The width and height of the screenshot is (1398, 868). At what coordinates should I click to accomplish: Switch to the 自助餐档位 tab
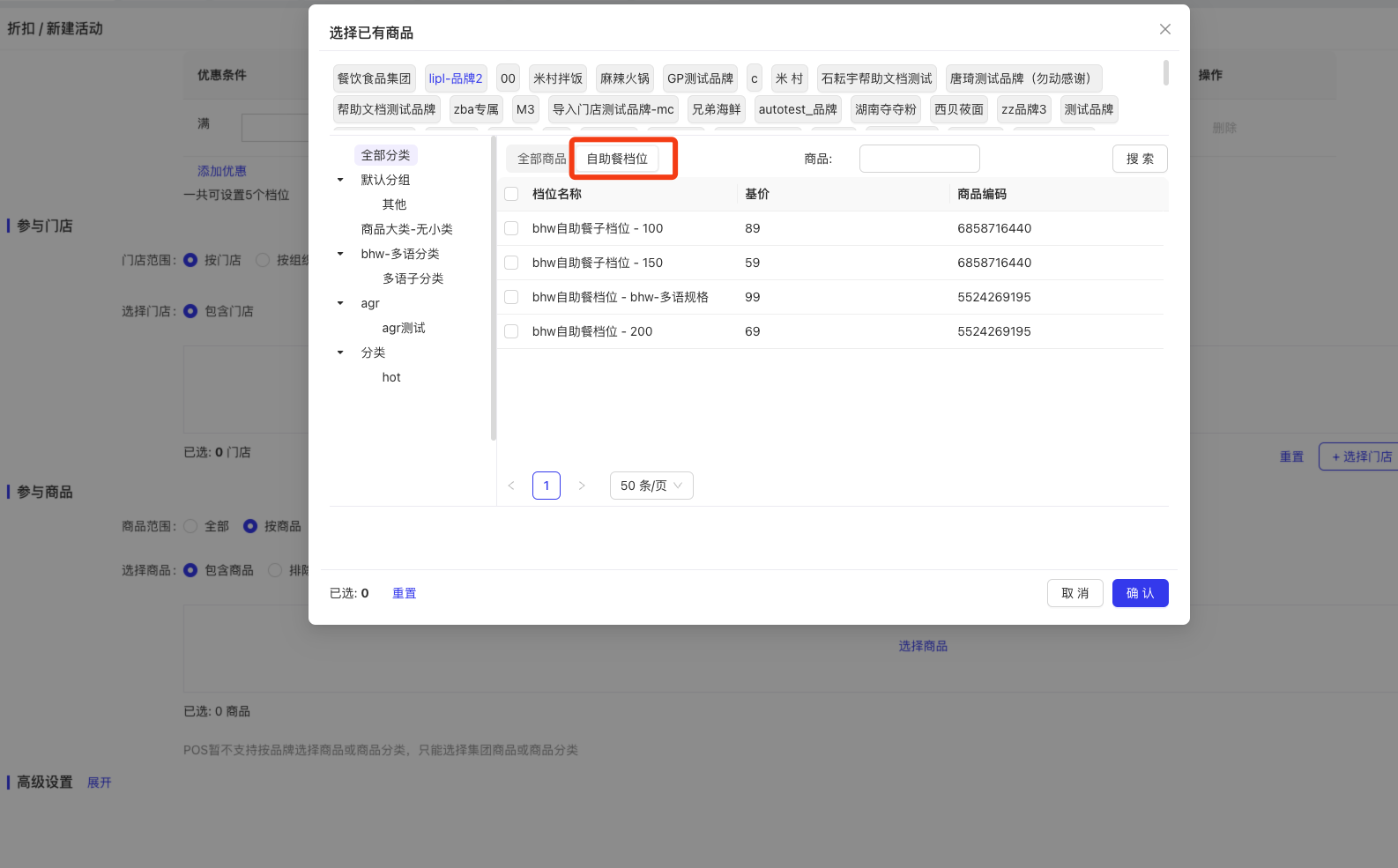(x=617, y=159)
